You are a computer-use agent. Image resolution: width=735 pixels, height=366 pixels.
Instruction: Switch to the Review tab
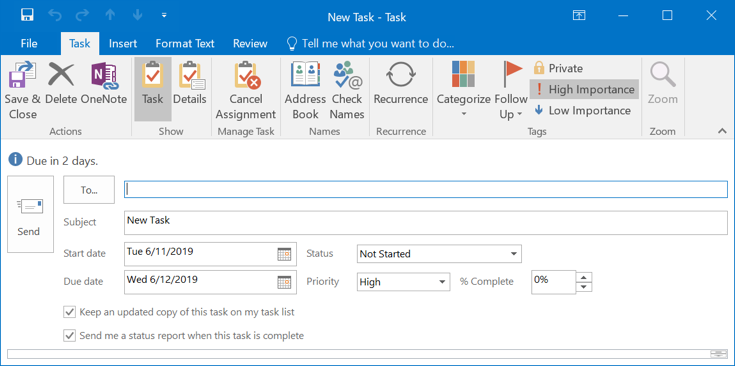(250, 44)
